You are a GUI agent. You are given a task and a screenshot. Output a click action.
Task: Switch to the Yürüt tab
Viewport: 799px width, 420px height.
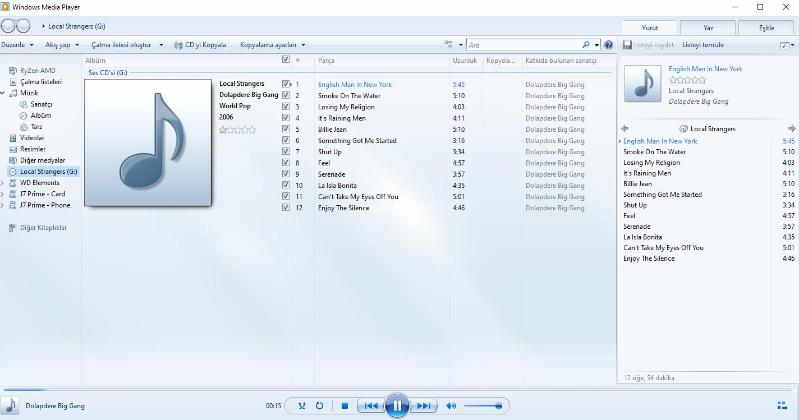pyautogui.click(x=650, y=28)
